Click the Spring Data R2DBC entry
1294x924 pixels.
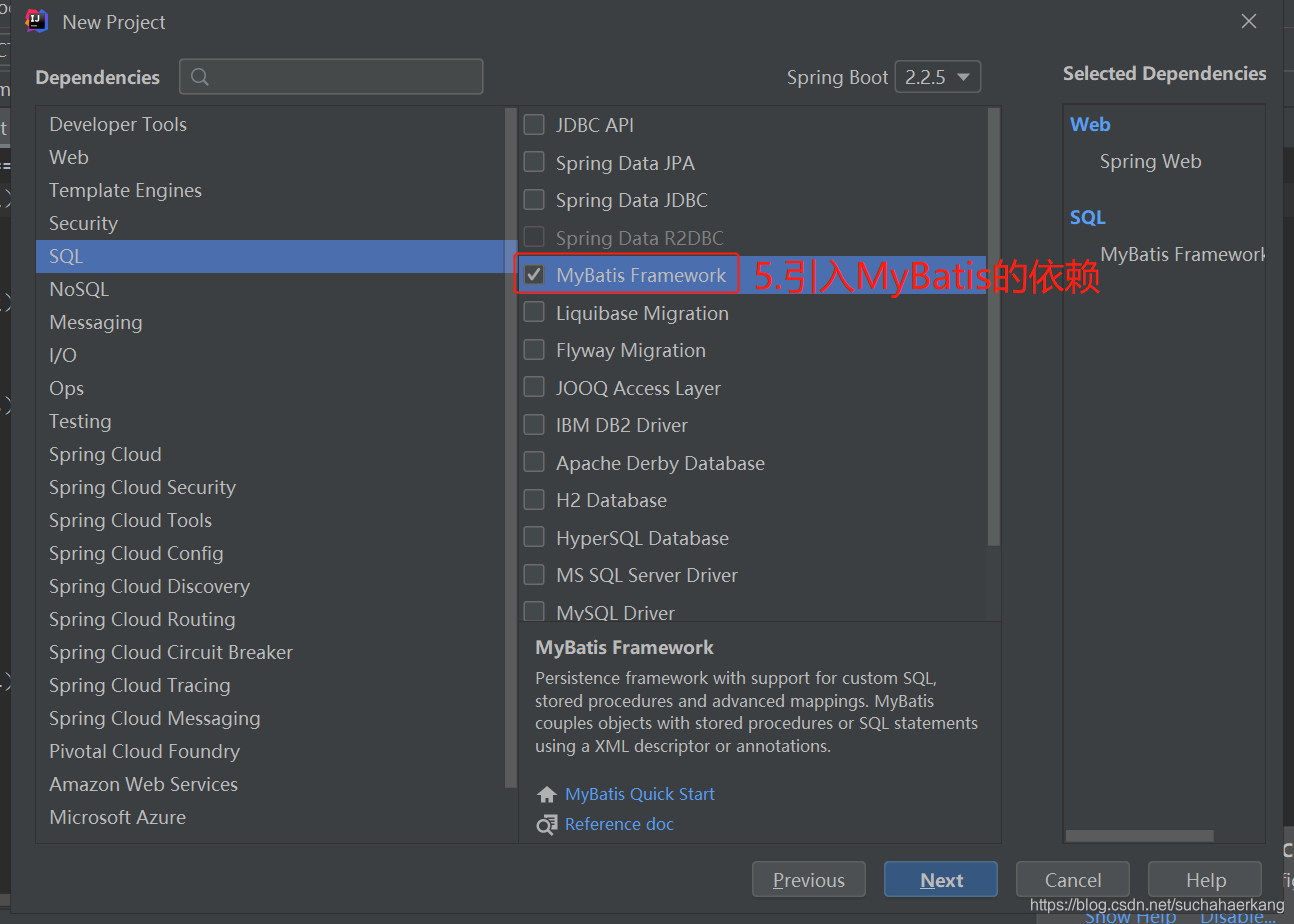pos(639,238)
